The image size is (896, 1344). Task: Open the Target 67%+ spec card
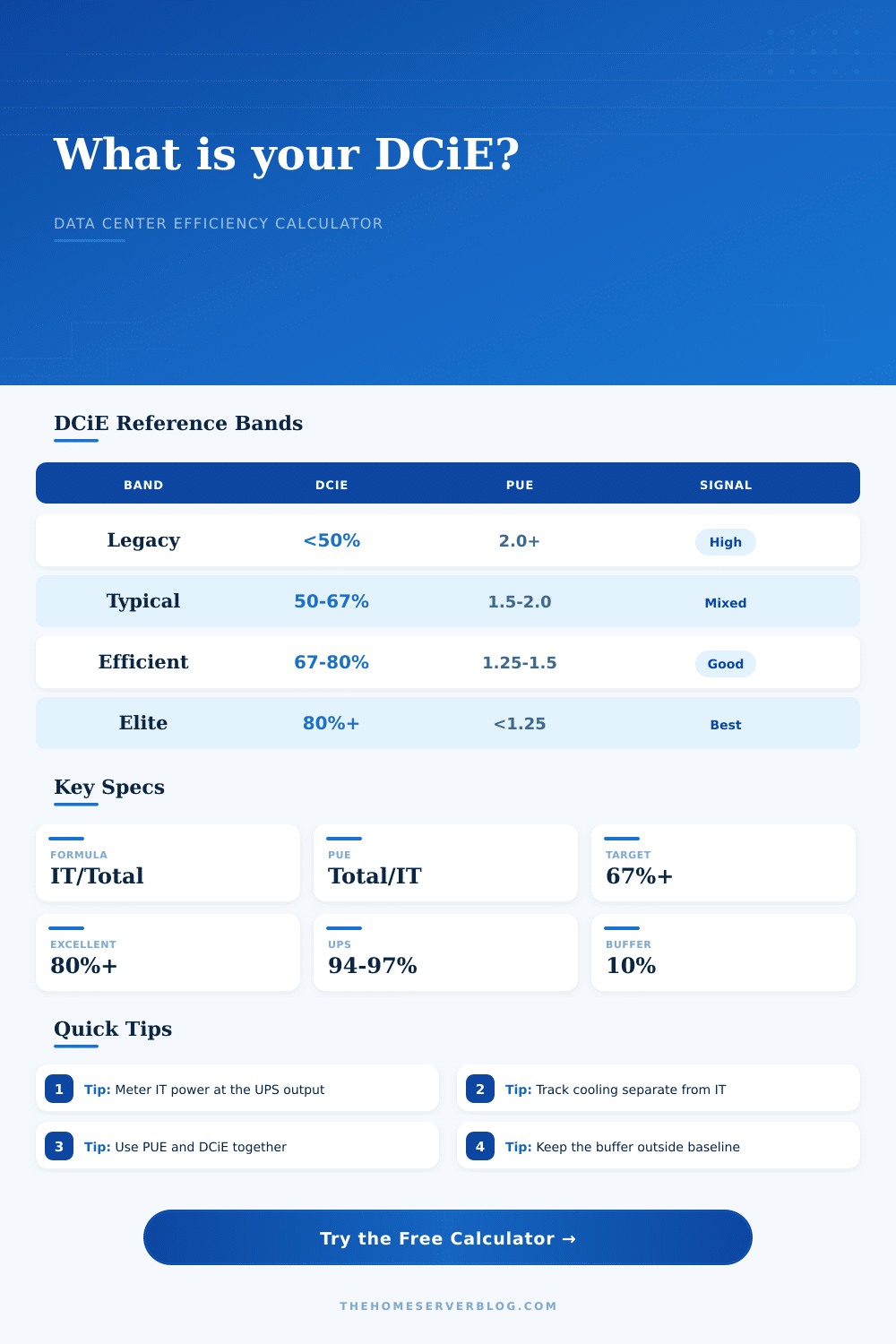click(x=723, y=863)
